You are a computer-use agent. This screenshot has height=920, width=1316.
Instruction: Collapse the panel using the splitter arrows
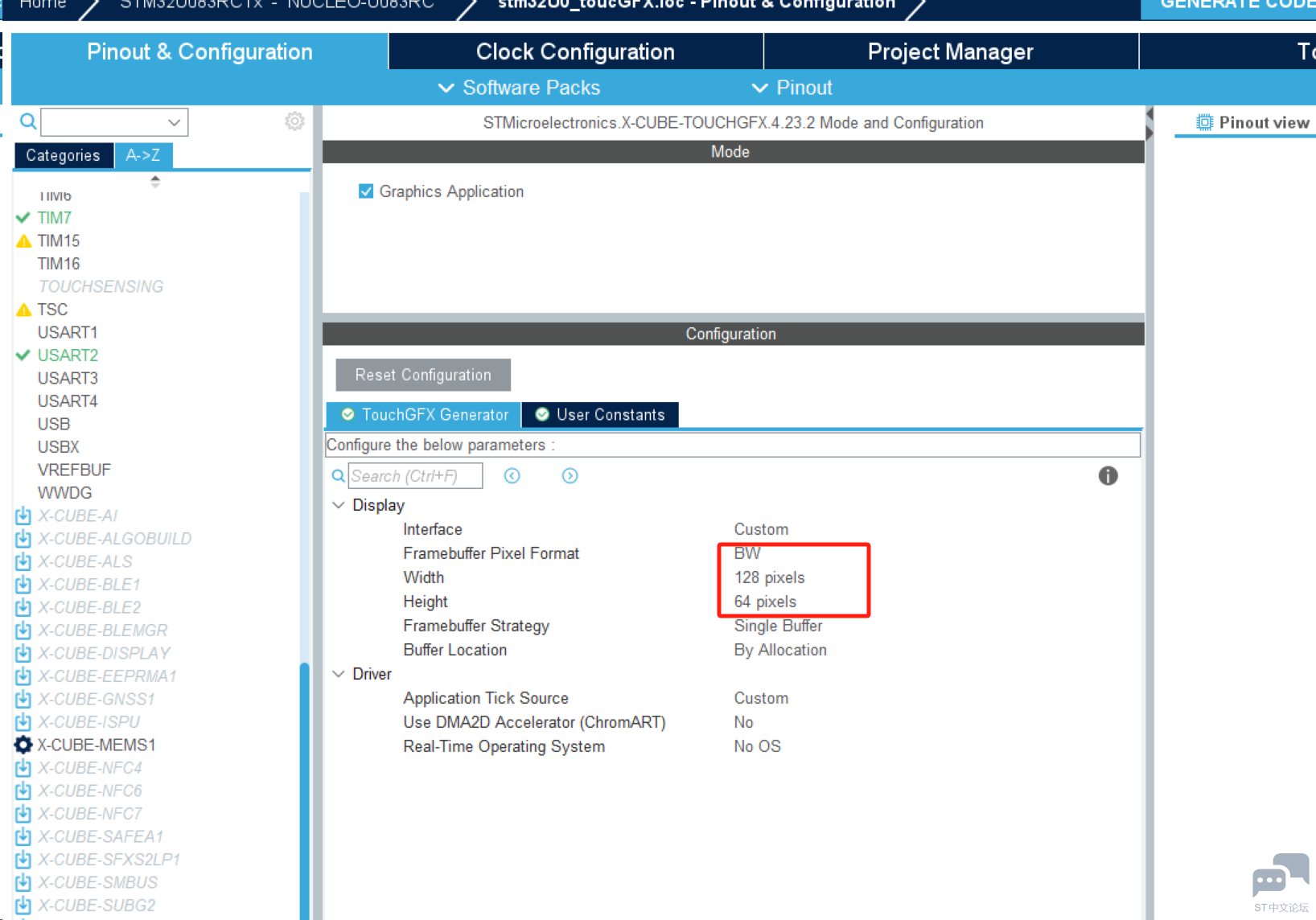1149,123
